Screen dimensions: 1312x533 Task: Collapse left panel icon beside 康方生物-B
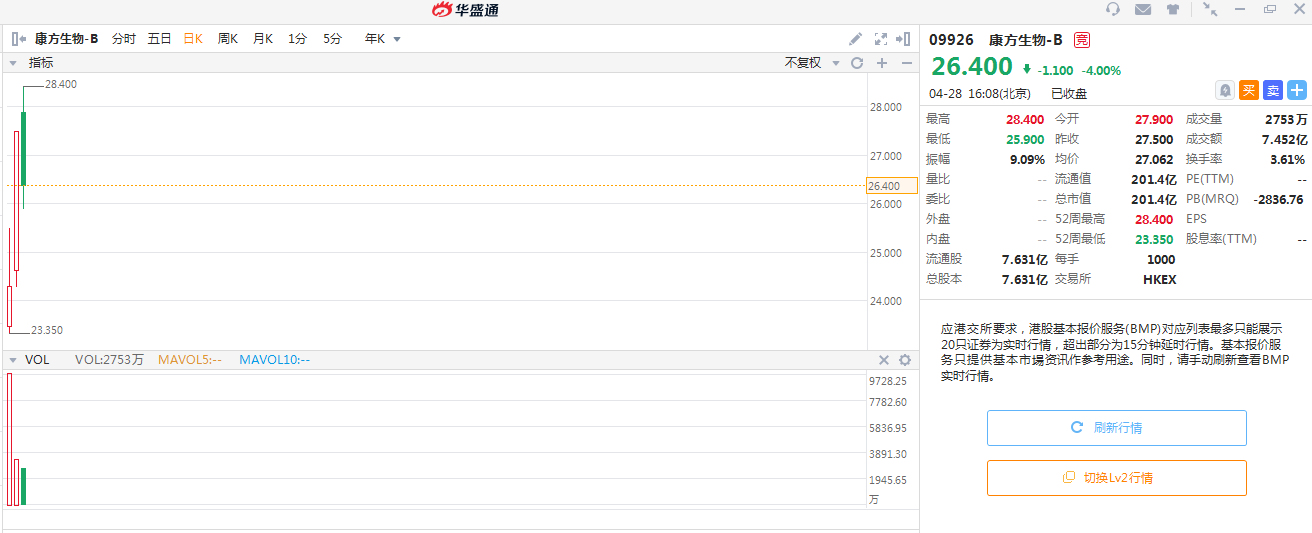[x=19, y=39]
